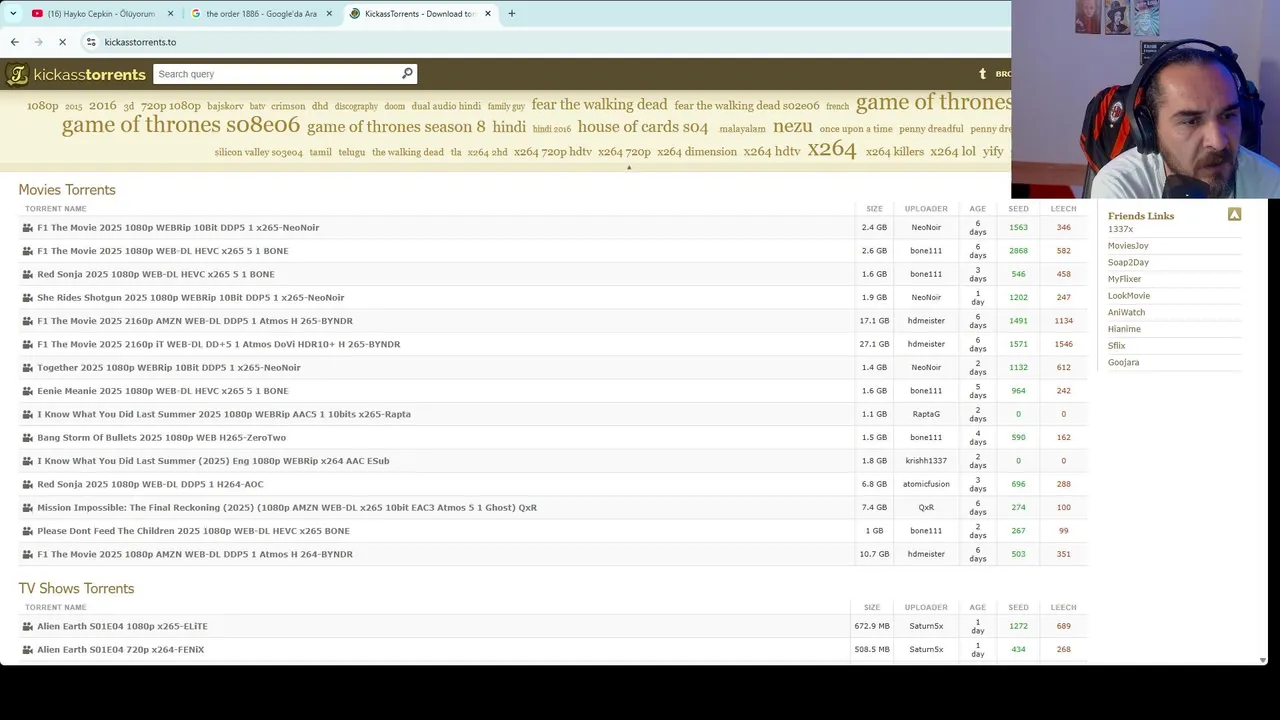Open Red Sonja 1080p H264-AOC torrent
1280x720 pixels.
tap(150, 484)
